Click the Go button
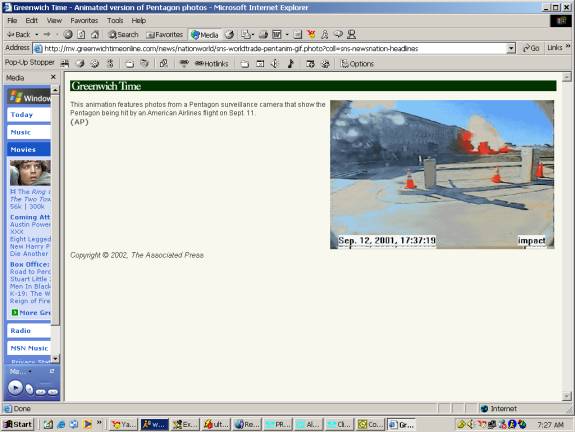575x432 pixels. pyautogui.click(x=531, y=48)
